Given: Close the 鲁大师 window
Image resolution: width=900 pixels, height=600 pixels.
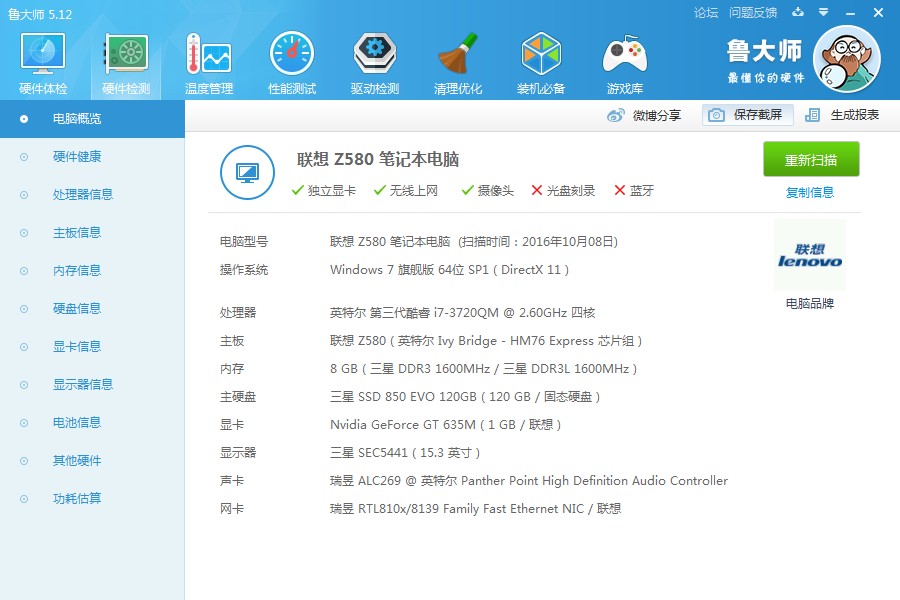Looking at the screenshot, I should click(878, 13).
